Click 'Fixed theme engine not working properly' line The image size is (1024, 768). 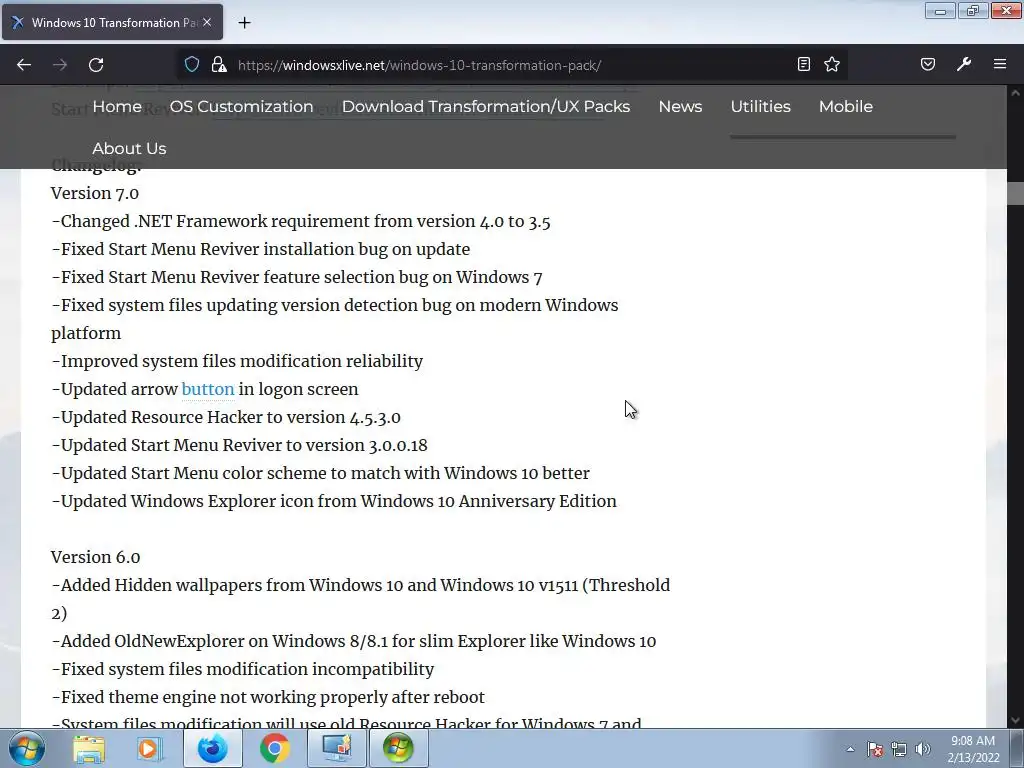tap(268, 697)
